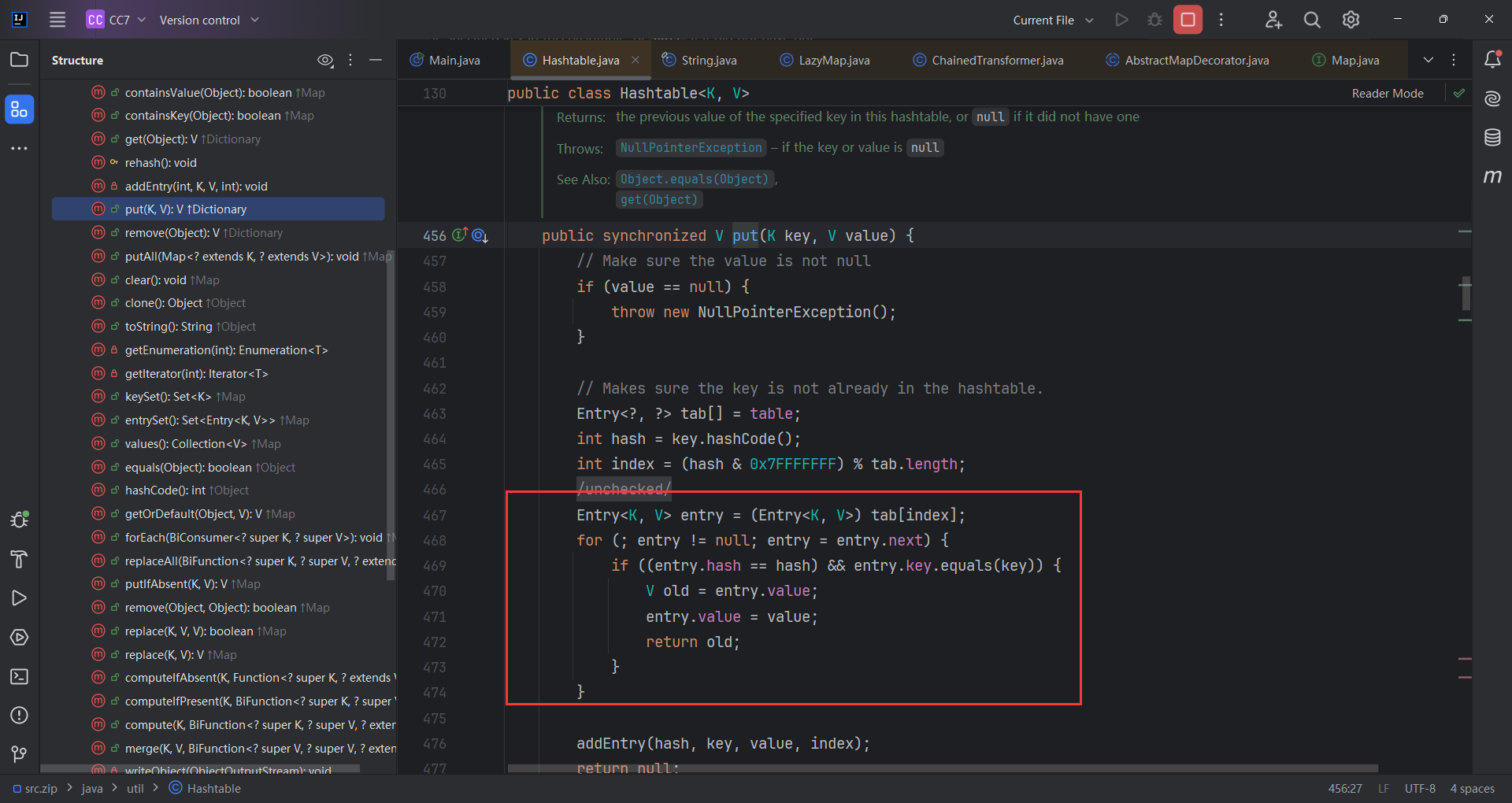Image resolution: width=1512 pixels, height=803 pixels.
Task: Toggle Structure view options eye icon
Action: point(325,60)
